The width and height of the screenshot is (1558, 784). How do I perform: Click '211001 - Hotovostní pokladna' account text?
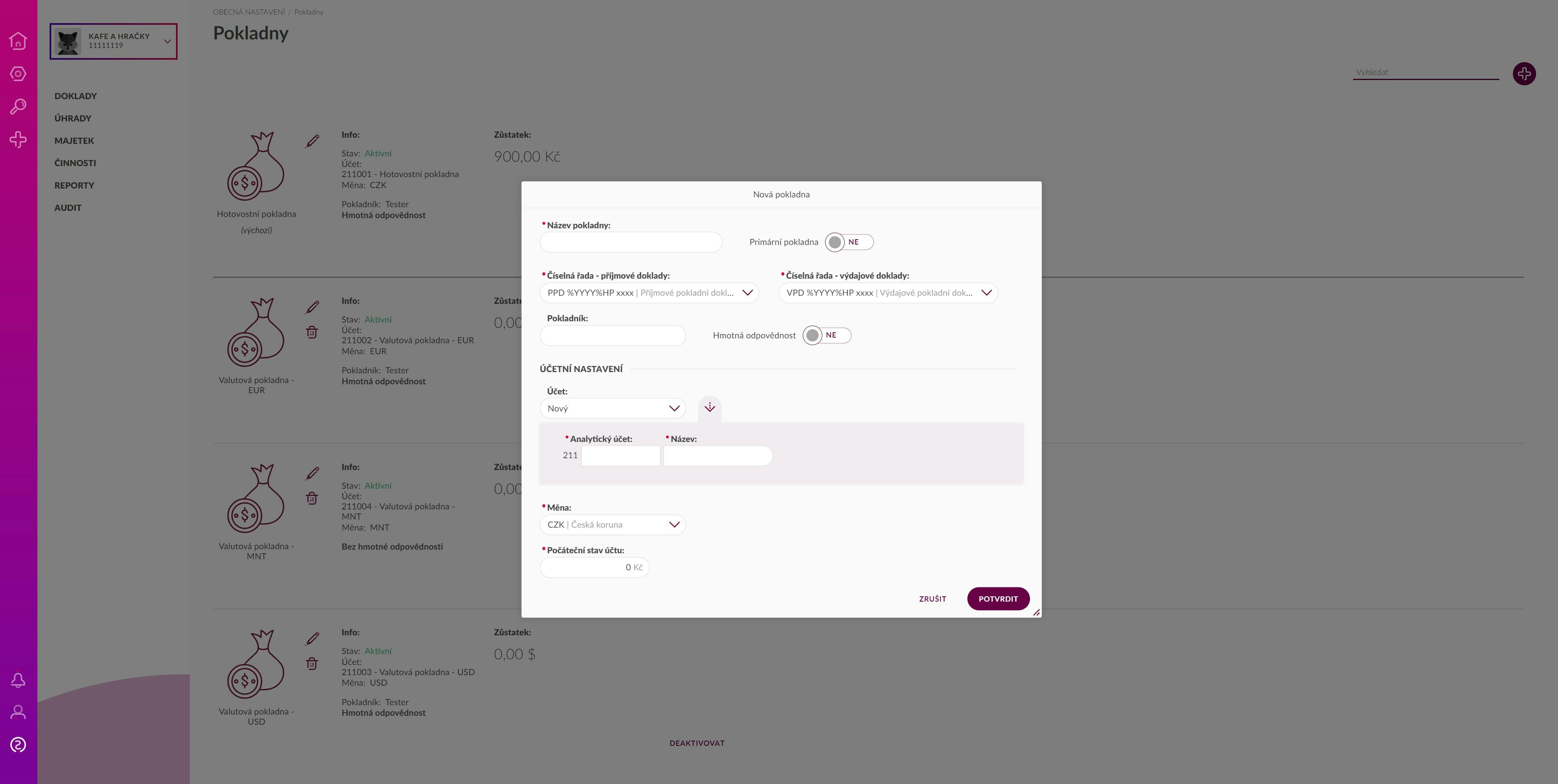tap(400, 174)
